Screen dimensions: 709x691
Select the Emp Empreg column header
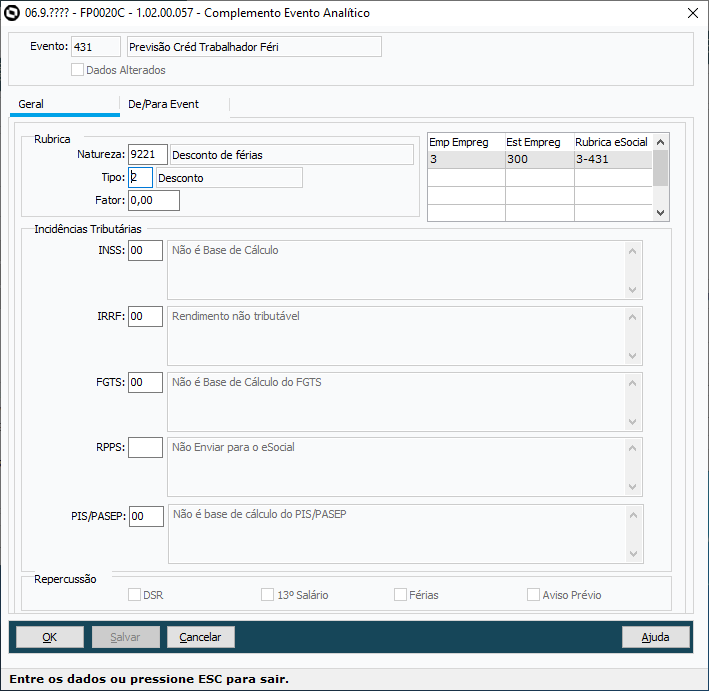point(466,142)
